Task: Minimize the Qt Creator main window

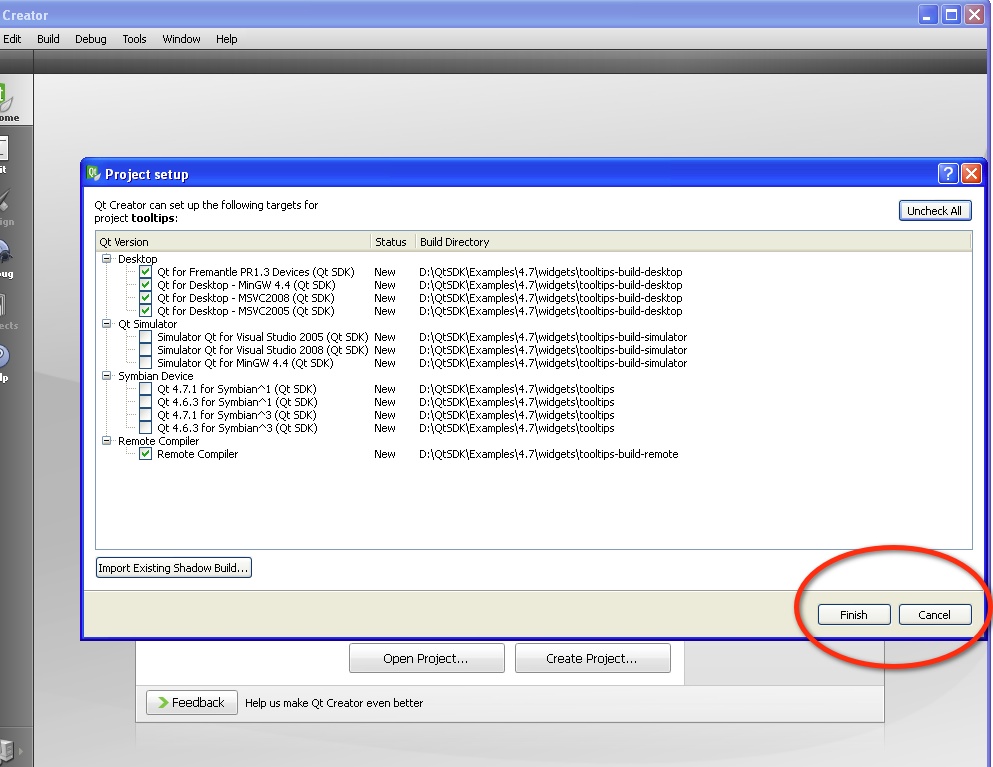Action: tap(927, 15)
